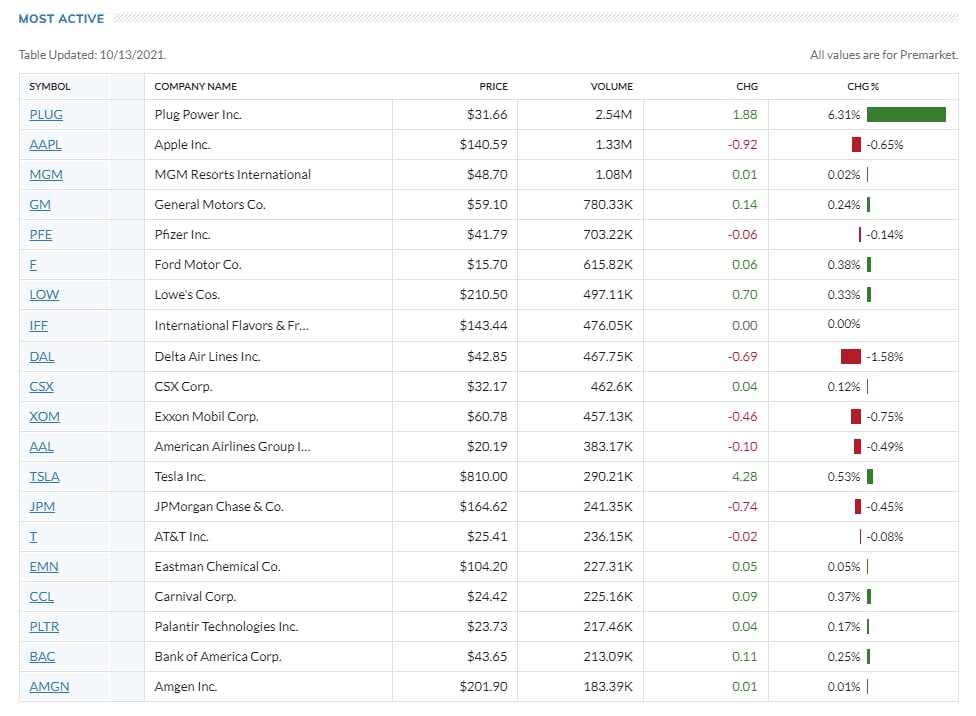Click the red -0.65% bar for Apple
The height and width of the screenshot is (716, 976).
(856, 144)
